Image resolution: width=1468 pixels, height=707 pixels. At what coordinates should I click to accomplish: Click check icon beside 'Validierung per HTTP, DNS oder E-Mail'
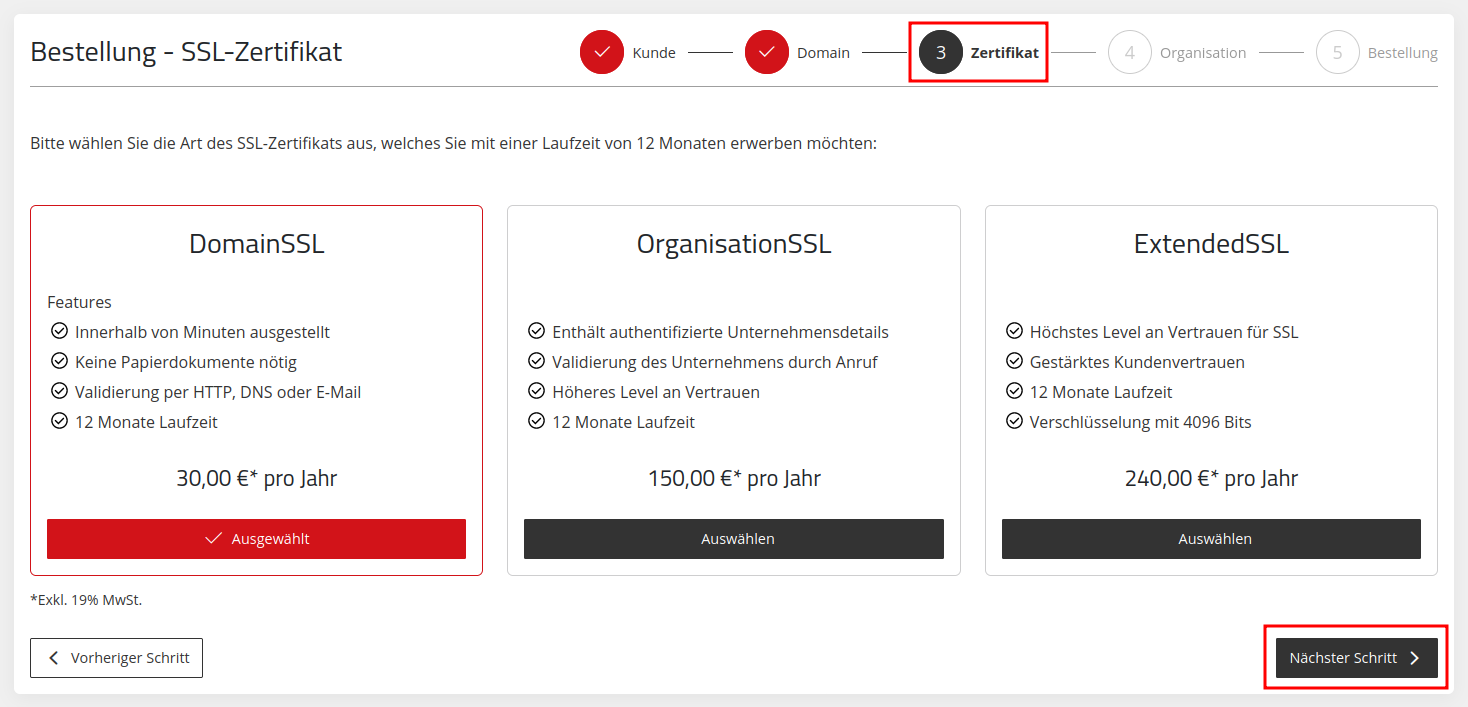[x=59, y=391]
